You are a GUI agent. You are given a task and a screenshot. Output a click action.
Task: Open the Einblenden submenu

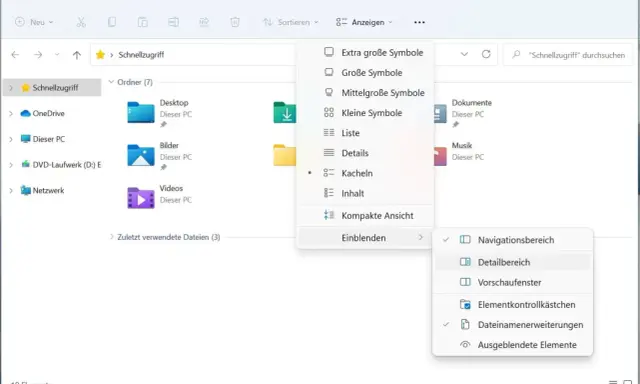tap(365, 238)
